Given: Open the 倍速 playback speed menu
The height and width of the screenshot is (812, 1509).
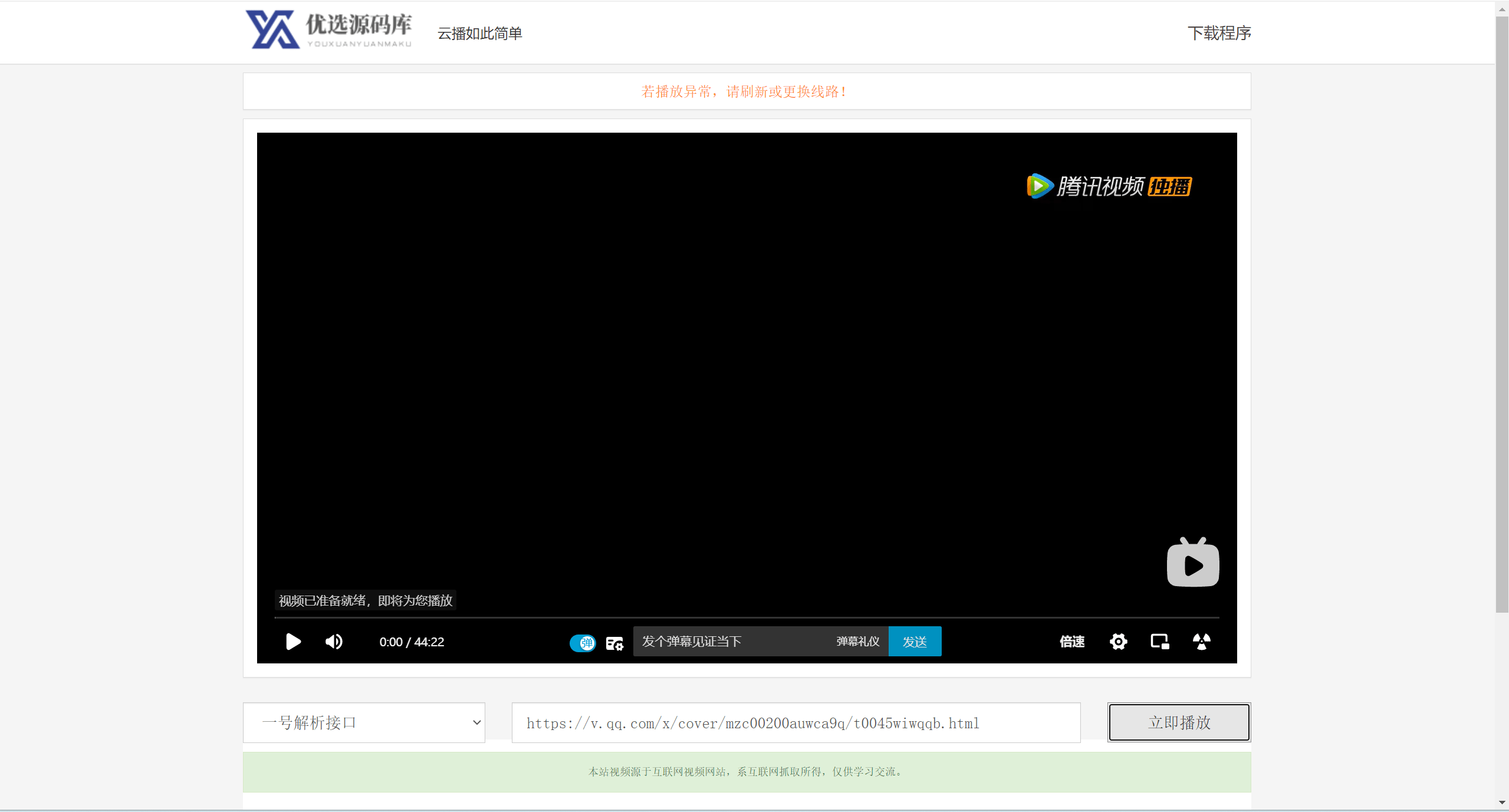Looking at the screenshot, I should tap(1072, 642).
